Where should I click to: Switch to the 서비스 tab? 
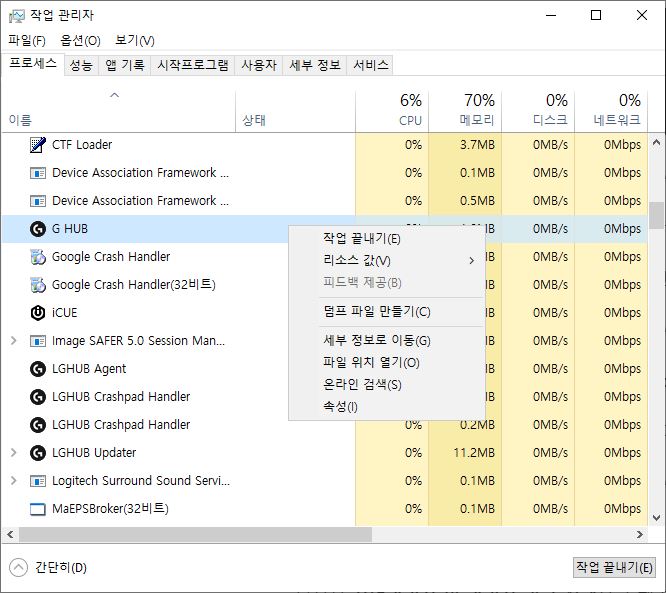click(370, 65)
